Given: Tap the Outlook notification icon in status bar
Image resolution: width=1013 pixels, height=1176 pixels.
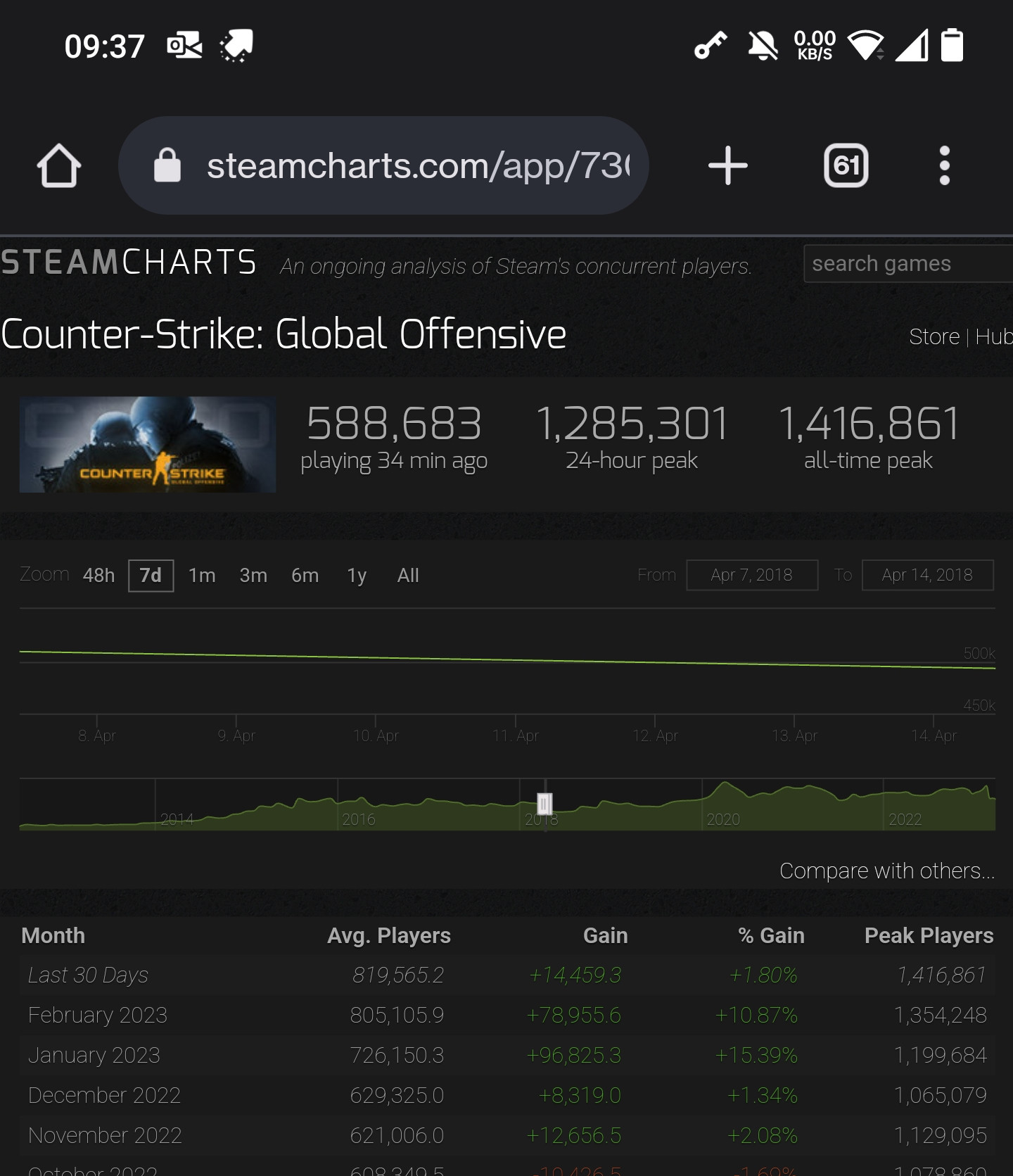Looking at the screenshot, I should click(184, 46).
